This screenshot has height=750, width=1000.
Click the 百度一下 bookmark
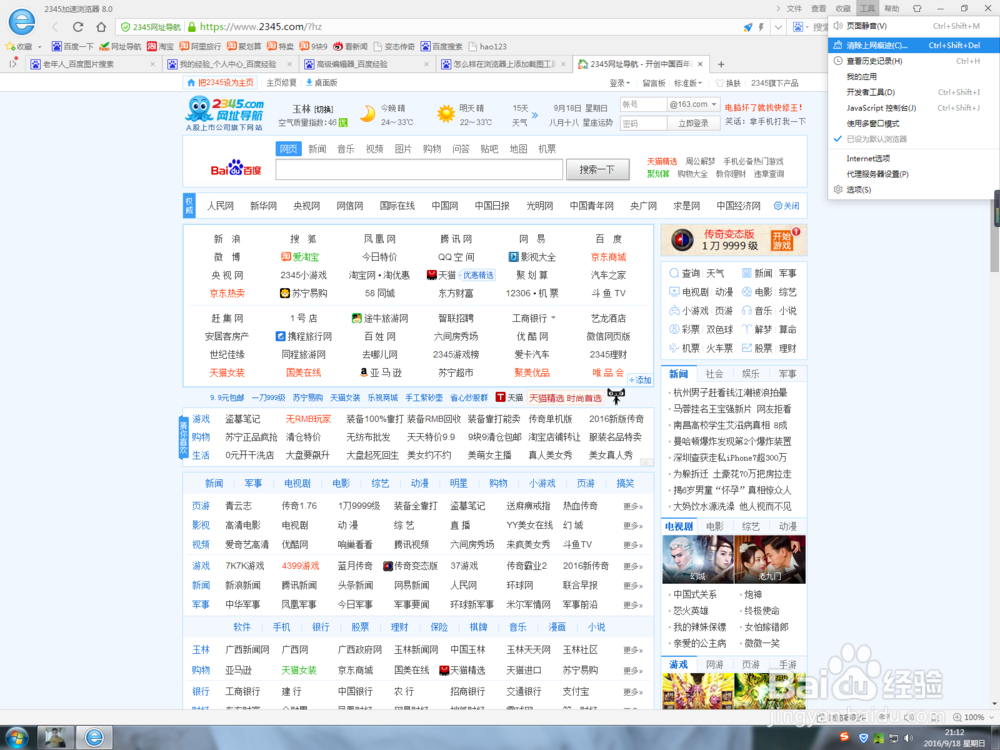[x=72, y=47]
